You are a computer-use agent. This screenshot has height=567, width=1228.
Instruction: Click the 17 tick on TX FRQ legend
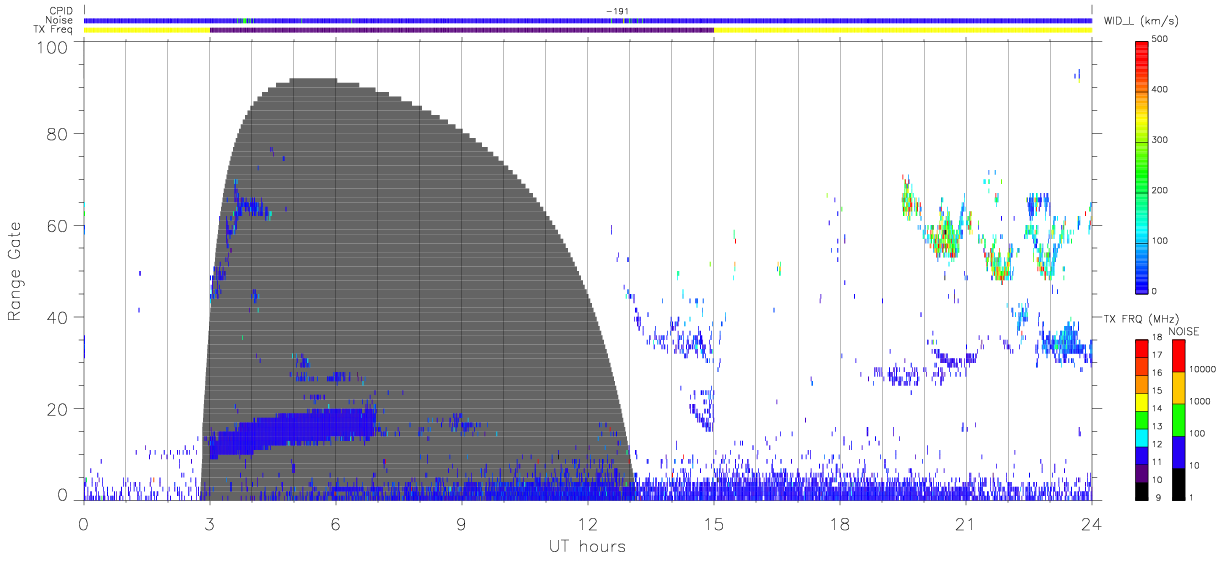(x=1157, y=356)
